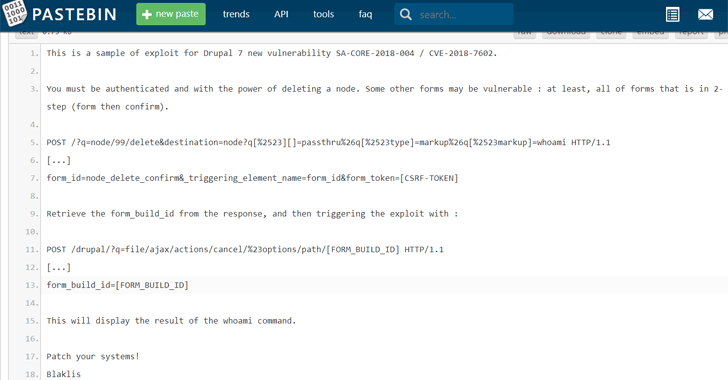
Task: Click the search magnifier icon
Action: point(405,14)
